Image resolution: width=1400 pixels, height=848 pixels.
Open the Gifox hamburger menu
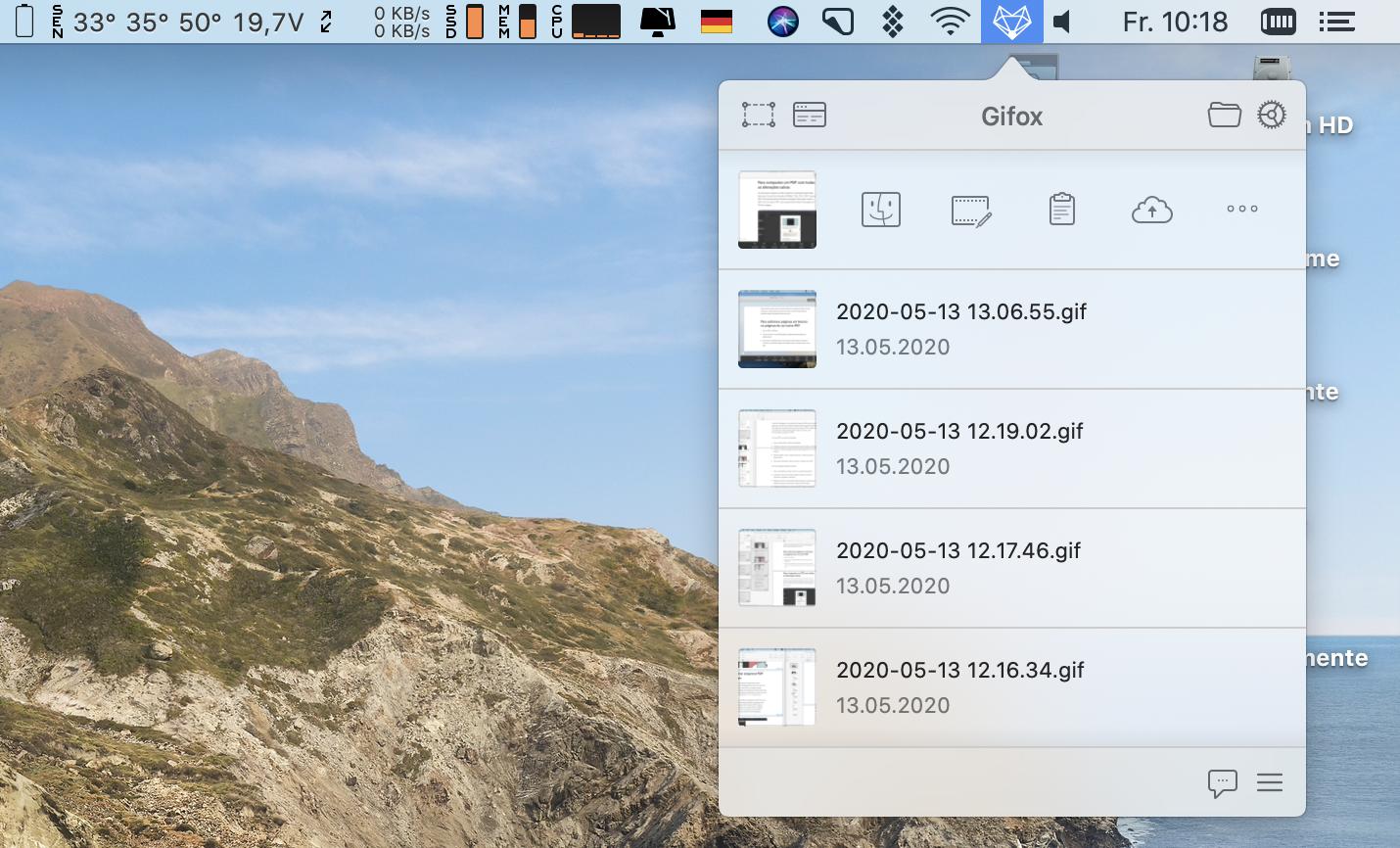(1270, 782)
